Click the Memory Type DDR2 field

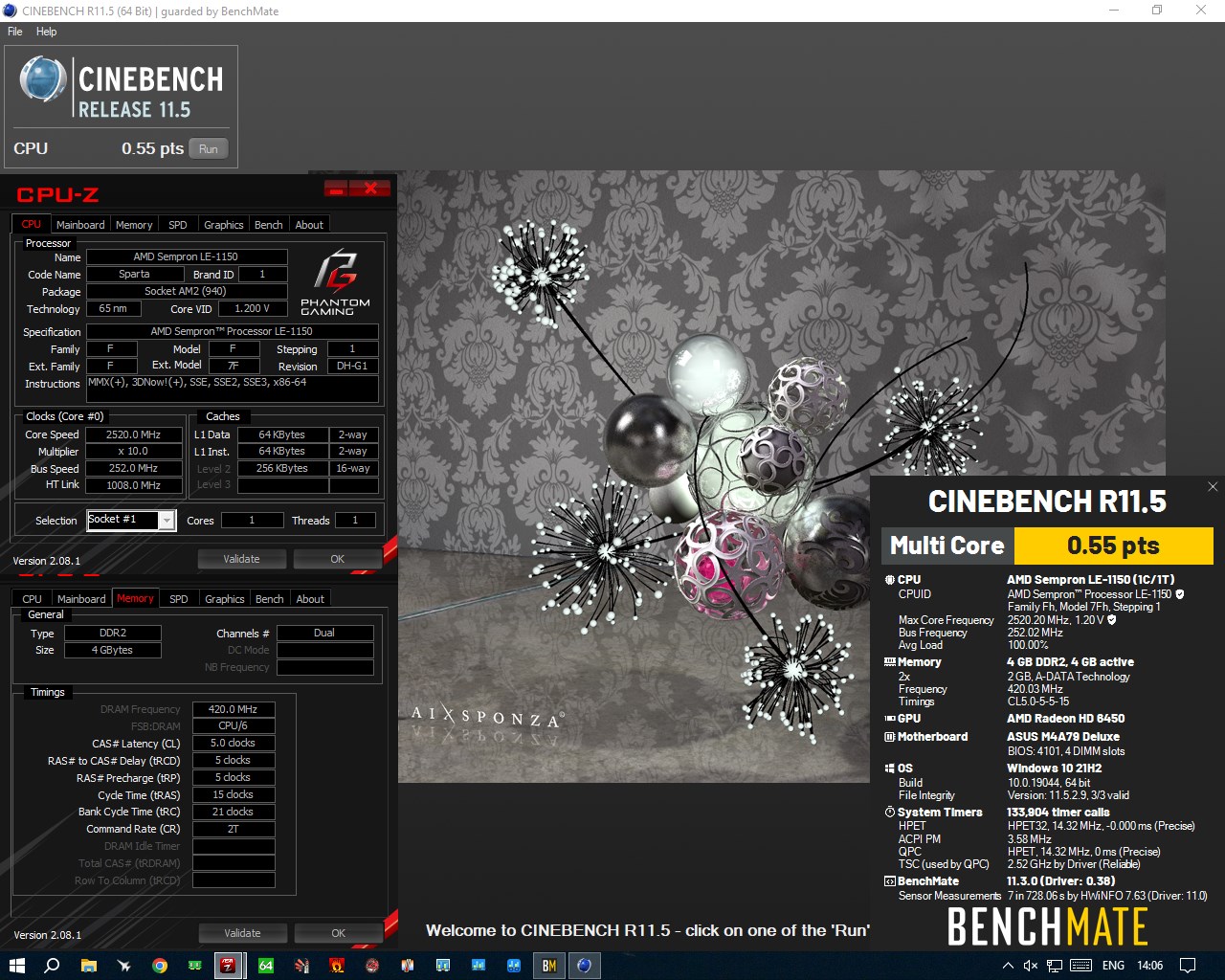[113, 633]
